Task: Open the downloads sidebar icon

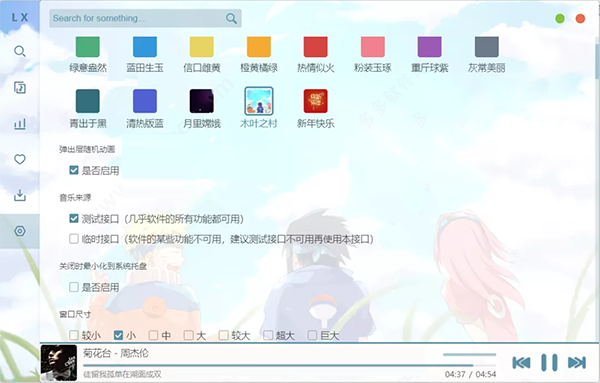Action: (x=20, y=195)
